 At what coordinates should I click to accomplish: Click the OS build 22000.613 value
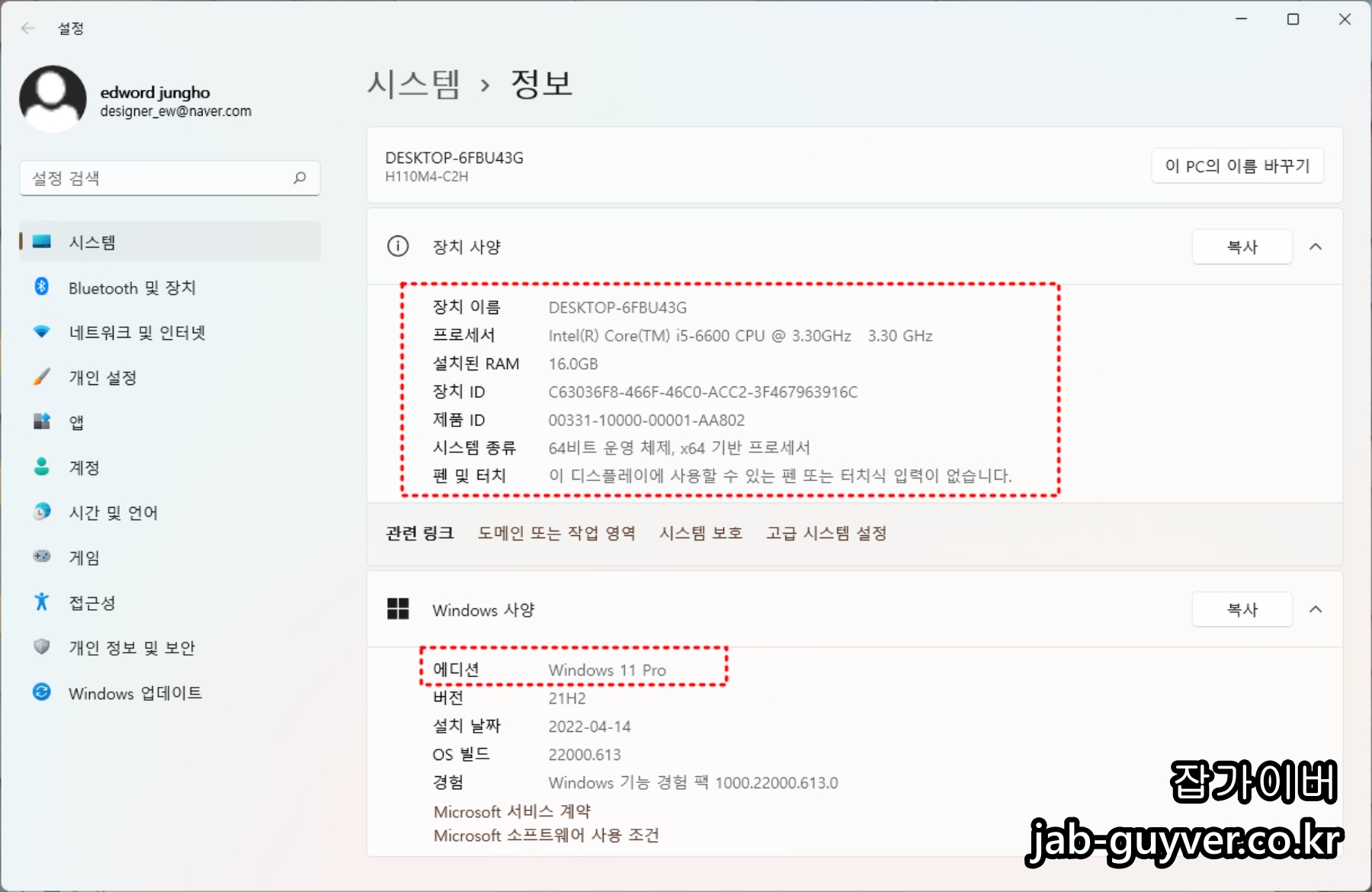(585, 755)
